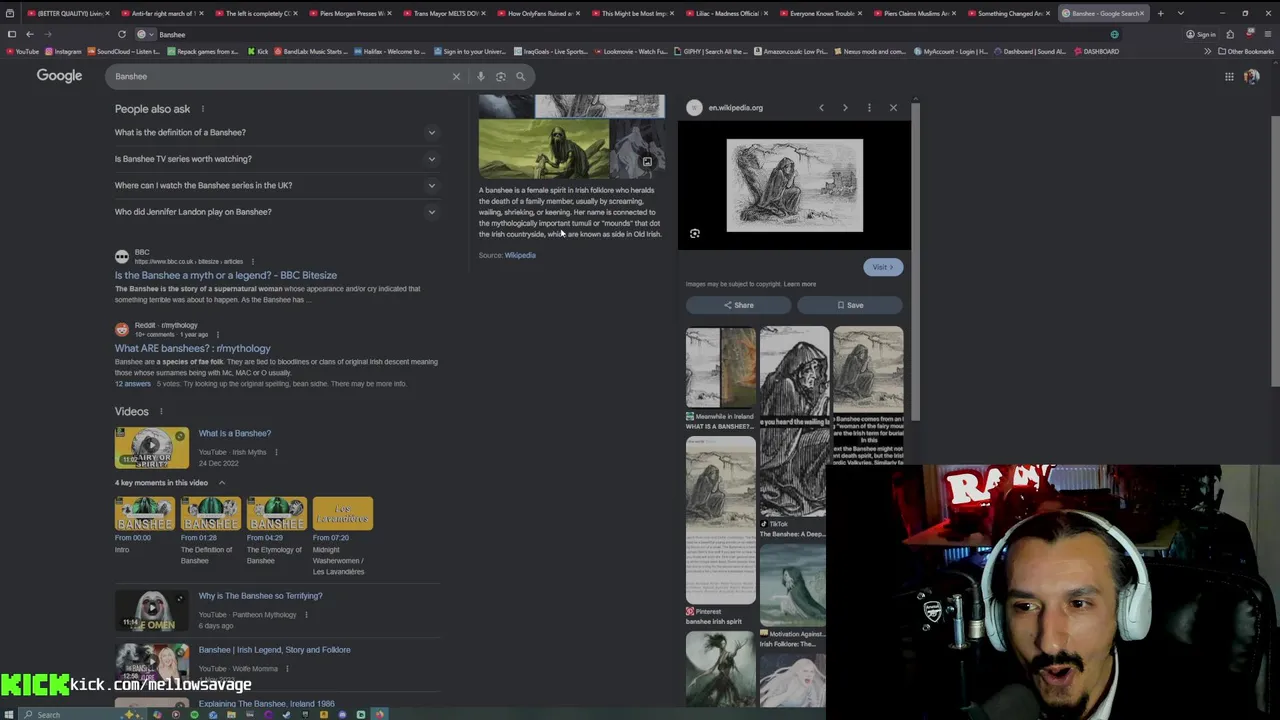This screenshot has width=1280, height=720.
Task: Open a new browser tab
Action: point(1160,13)
